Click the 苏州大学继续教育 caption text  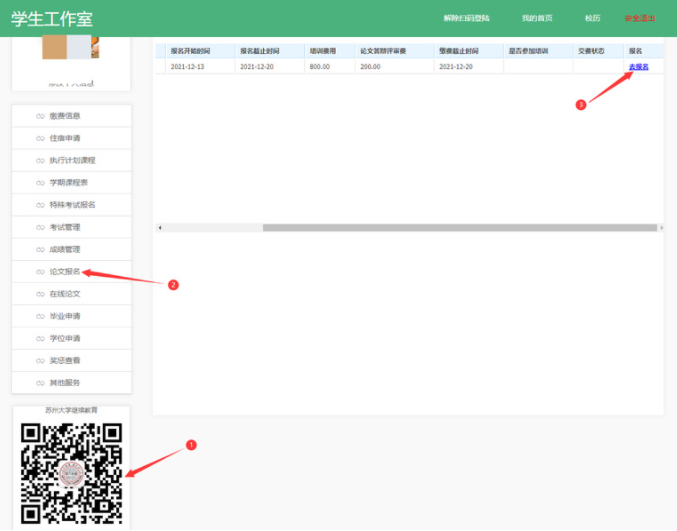point(72,410)
